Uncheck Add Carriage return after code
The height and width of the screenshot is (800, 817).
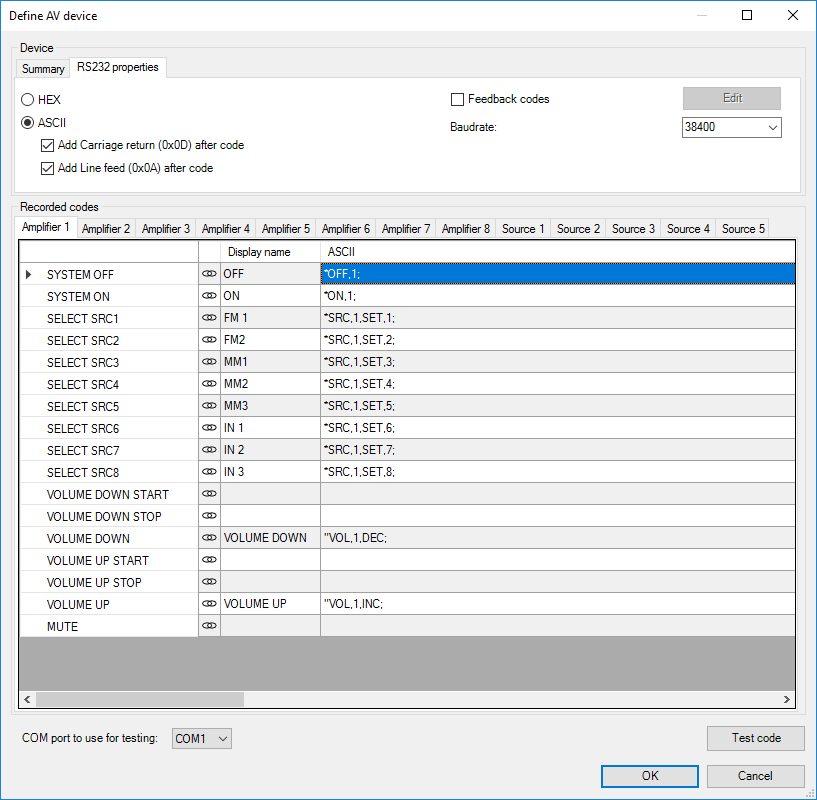pos(48,145)
